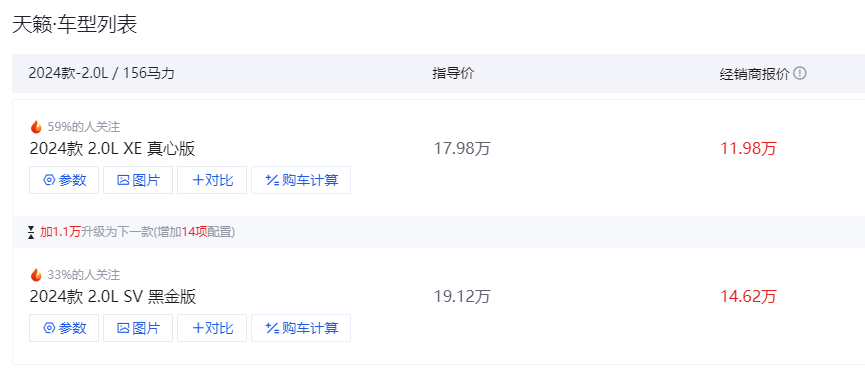The image size is (865, 368).
Task: Select the 2024款-2.0L / 156马力 group header
Action: tap(102, 73)
